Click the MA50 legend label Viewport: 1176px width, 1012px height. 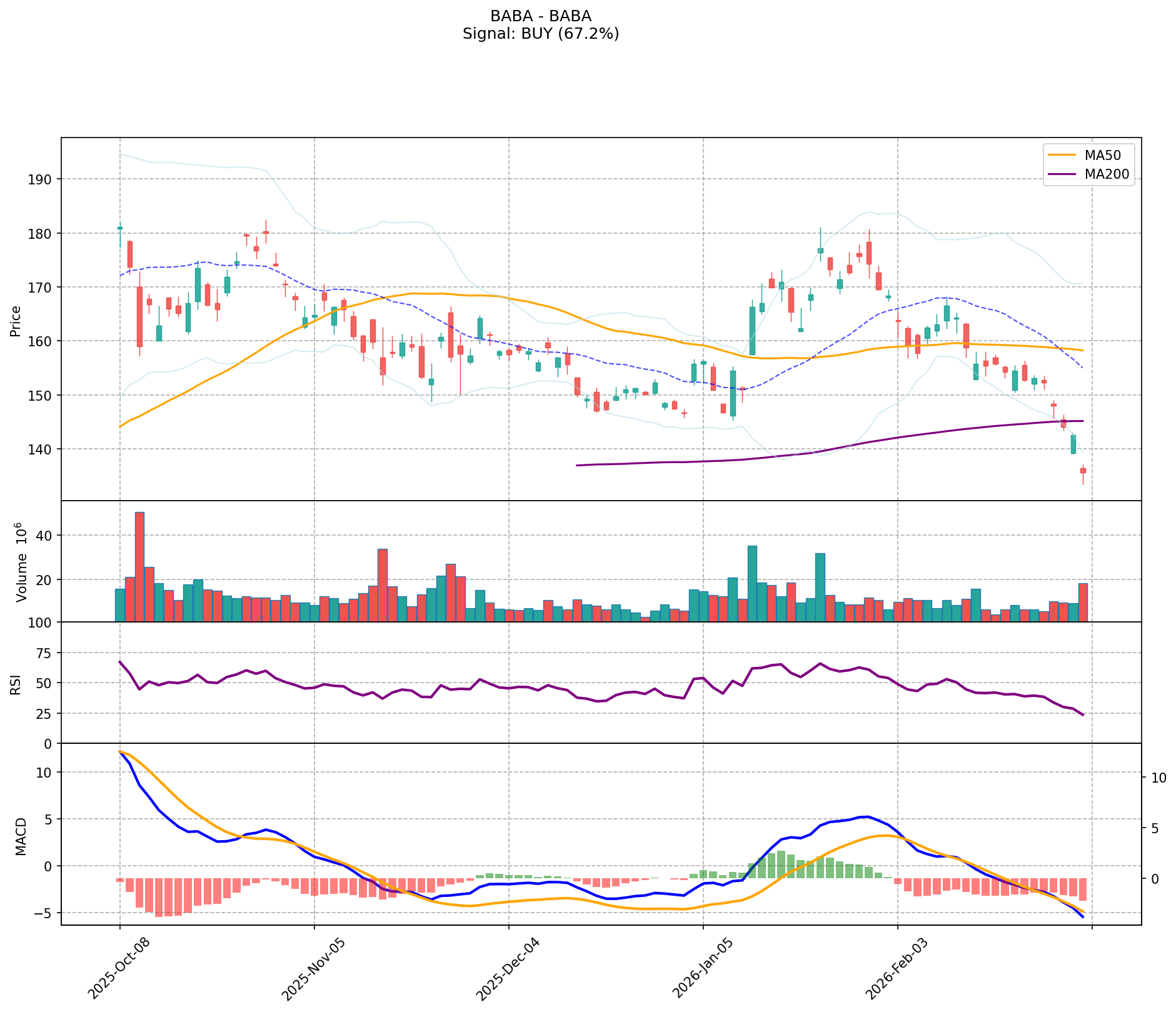coord(1102,155)
